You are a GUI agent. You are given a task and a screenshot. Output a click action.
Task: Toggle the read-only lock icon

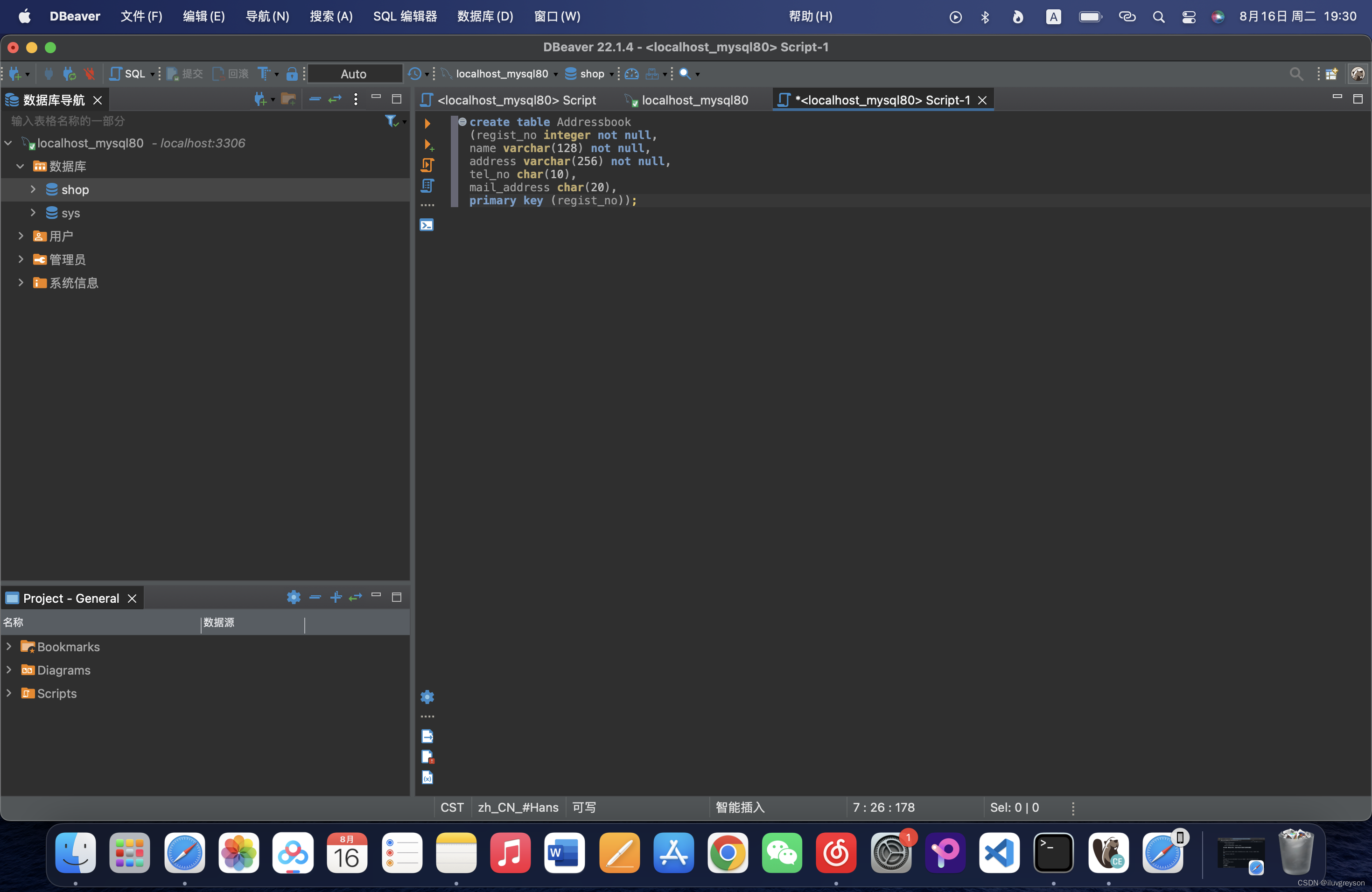(292, 74)
